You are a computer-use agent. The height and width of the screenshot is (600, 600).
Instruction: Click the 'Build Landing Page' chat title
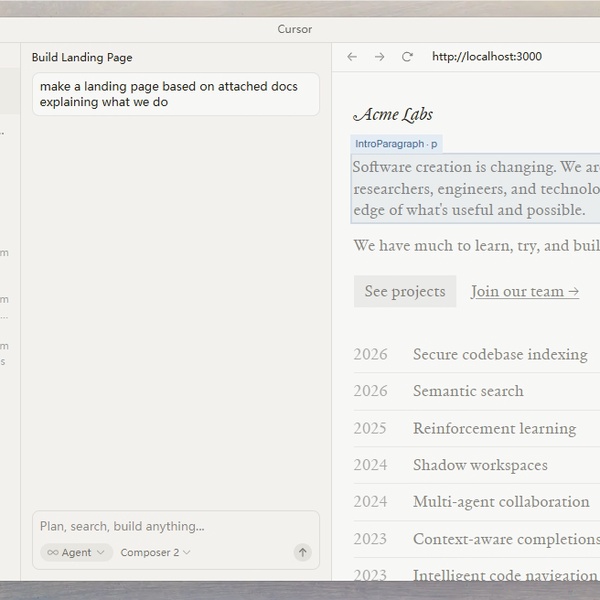point(82,58)
